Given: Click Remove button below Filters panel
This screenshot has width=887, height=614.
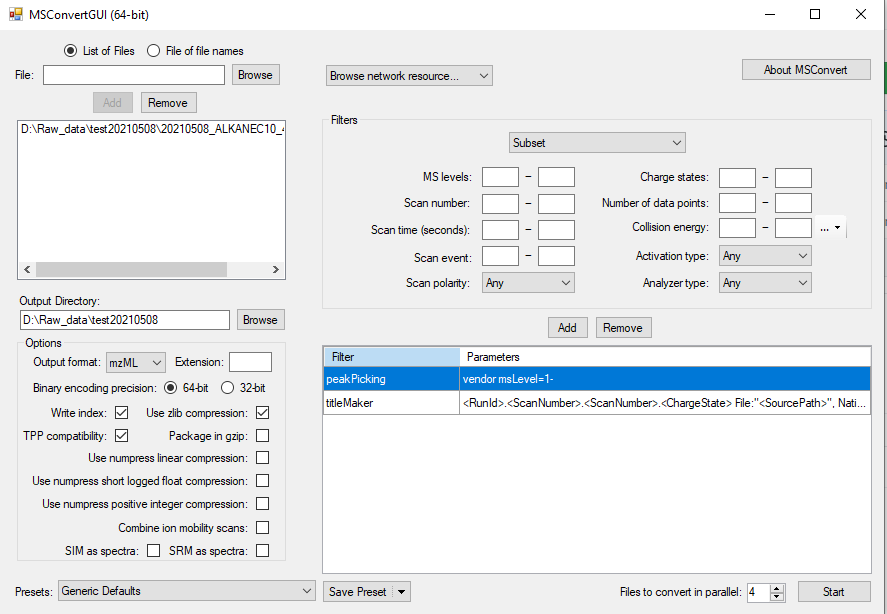Looking at the screenshot, I should [623, 328].
